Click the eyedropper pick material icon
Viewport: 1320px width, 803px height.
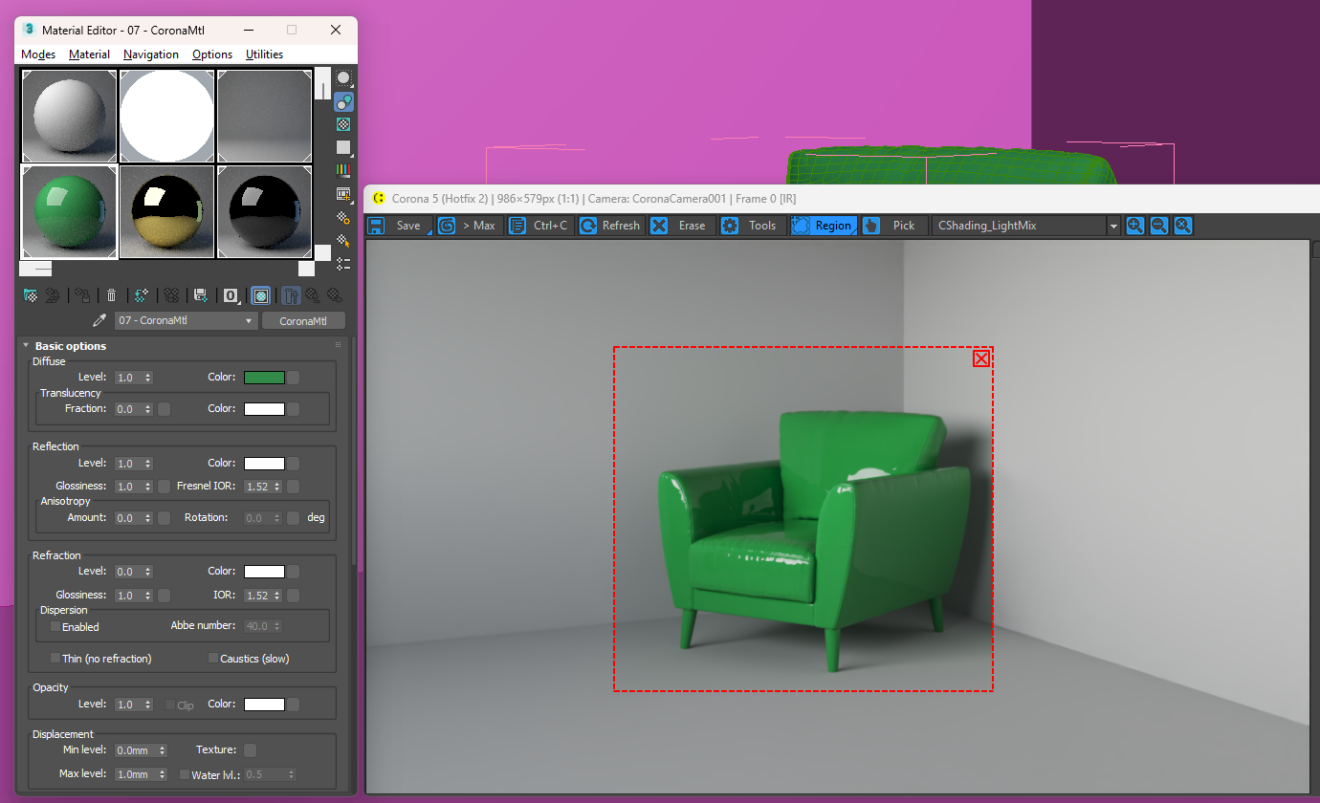[x=99, y=321]
